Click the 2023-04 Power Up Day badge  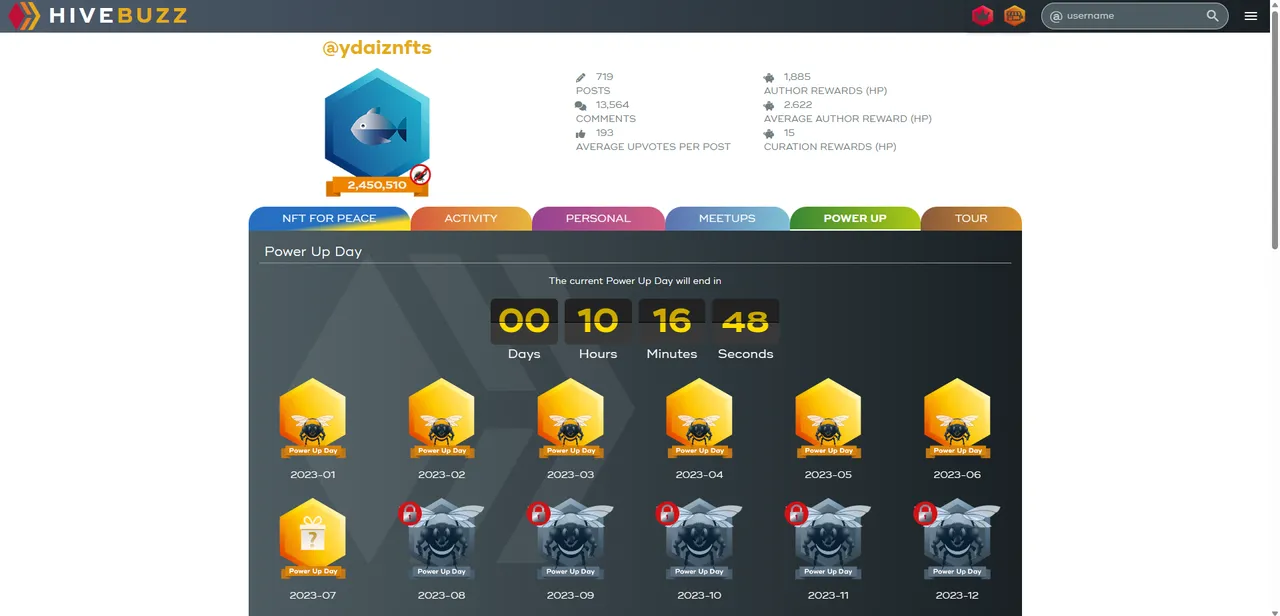pos(699,418)
